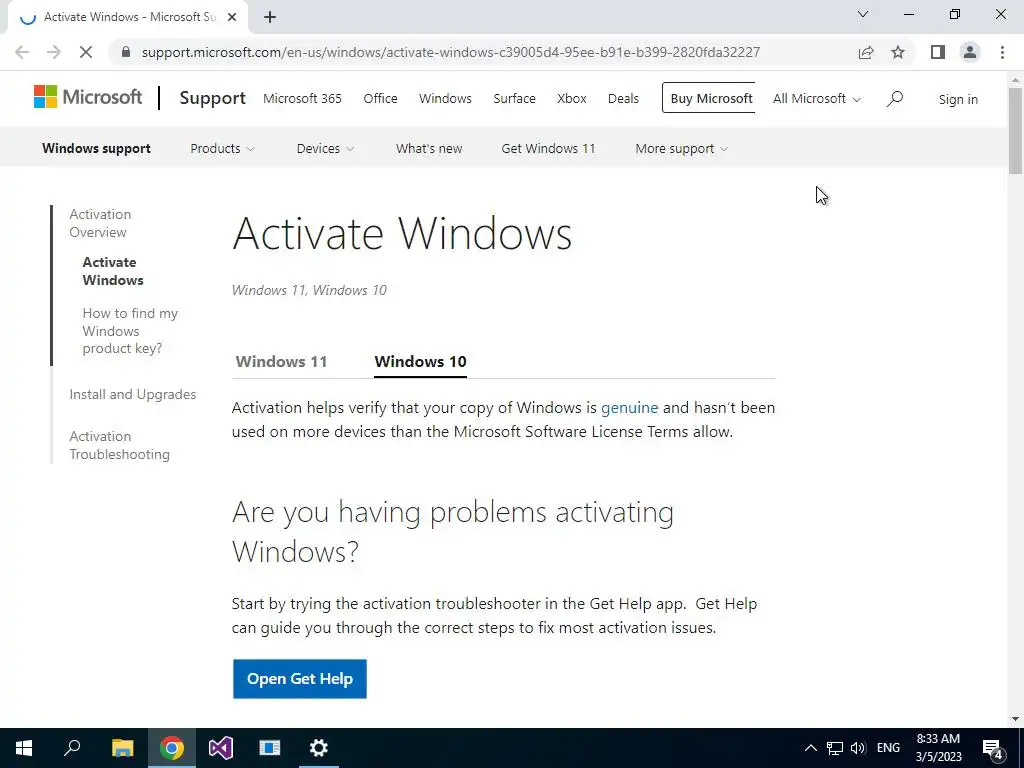Image resolution: width=1024 pixels, height=768 pixels.
Task: Open Activation Troubleshooting section
Action: click(x=120, y=445)
